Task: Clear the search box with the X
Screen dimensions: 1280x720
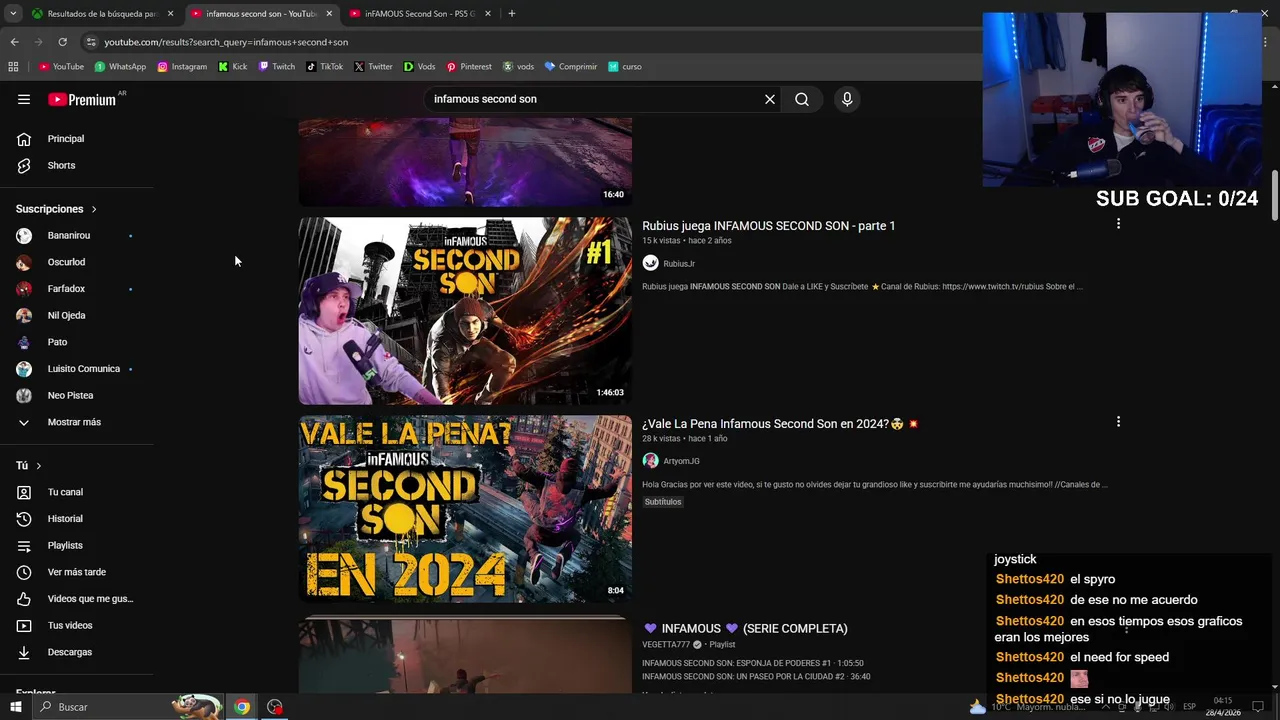Action: tap(770, 99)
